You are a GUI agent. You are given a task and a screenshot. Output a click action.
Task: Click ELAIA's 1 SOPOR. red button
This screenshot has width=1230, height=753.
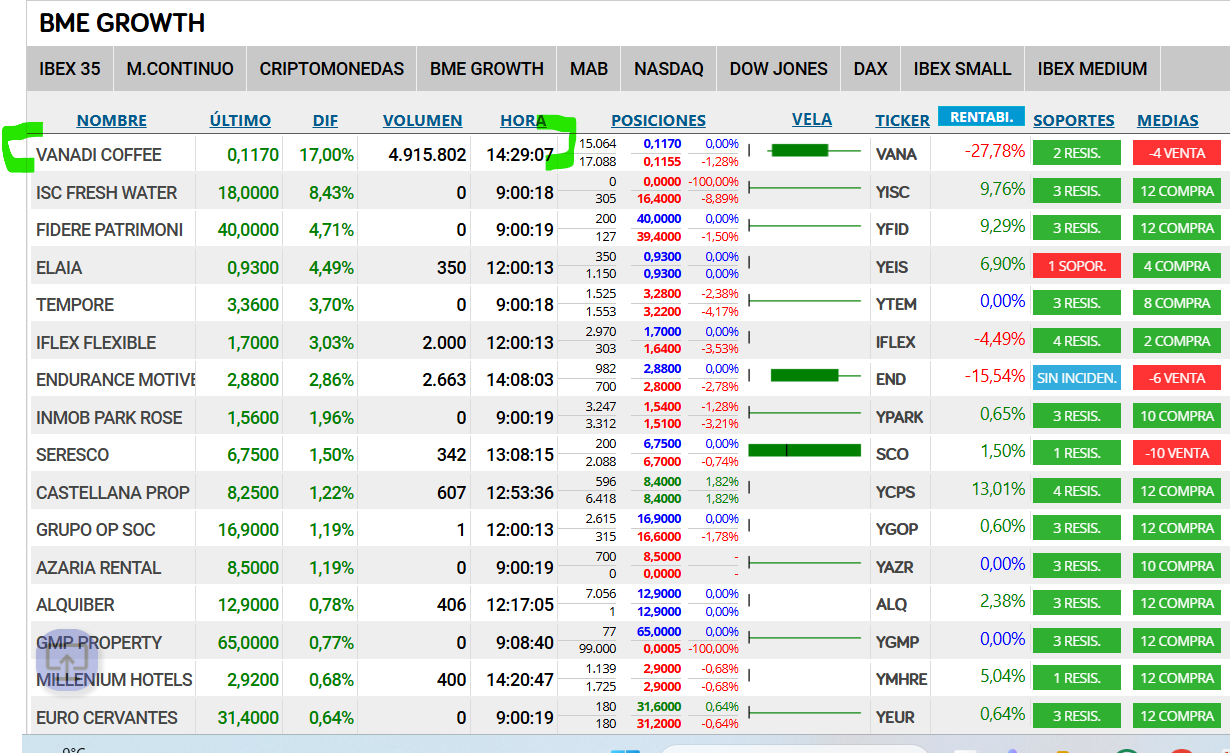(x=1077, y=266)
